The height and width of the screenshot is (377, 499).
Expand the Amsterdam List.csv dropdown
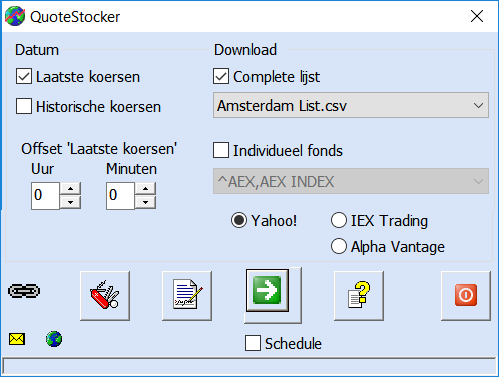coord(351,105)
